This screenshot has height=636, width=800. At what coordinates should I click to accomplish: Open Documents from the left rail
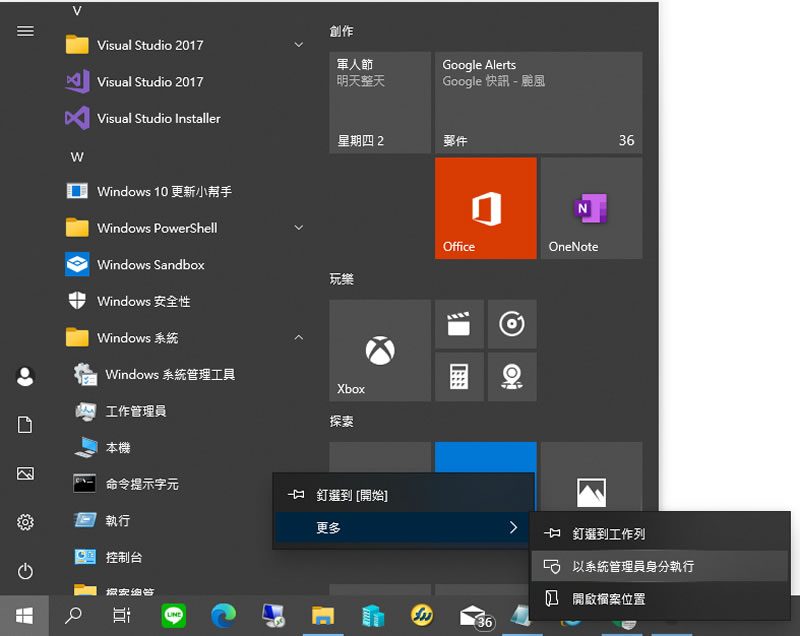[25, 425]
